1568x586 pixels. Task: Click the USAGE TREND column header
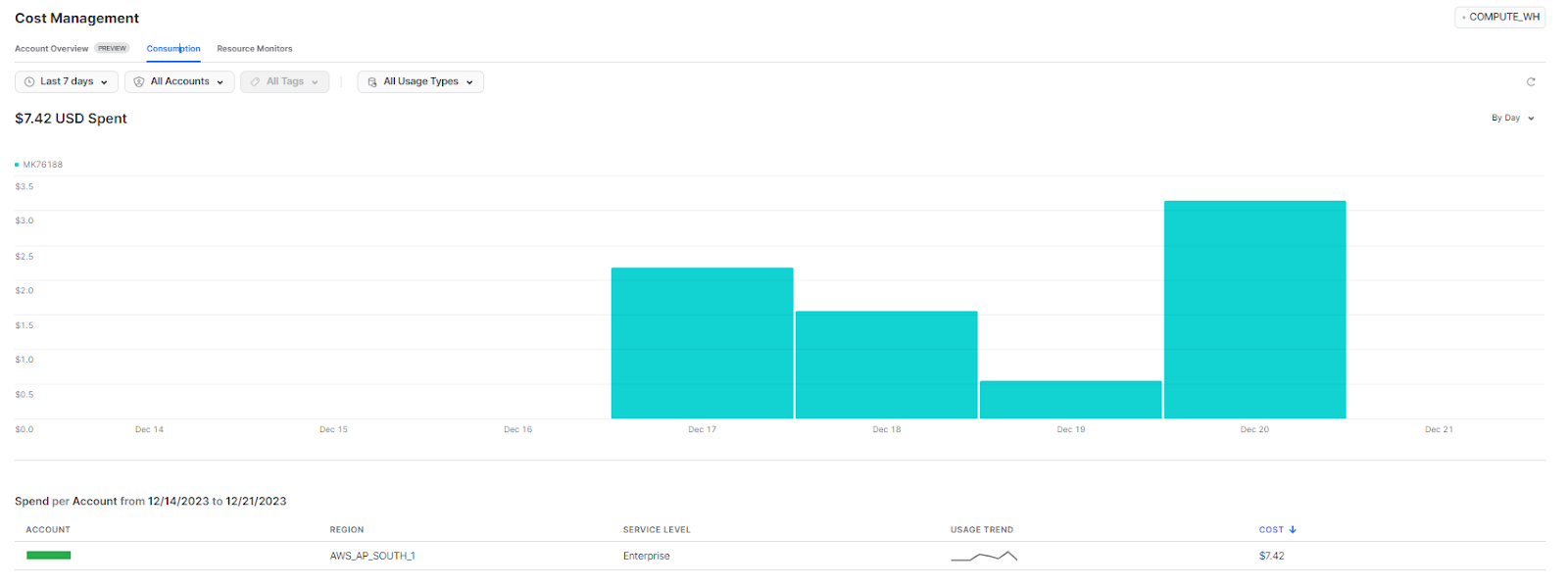coord(982,529)
